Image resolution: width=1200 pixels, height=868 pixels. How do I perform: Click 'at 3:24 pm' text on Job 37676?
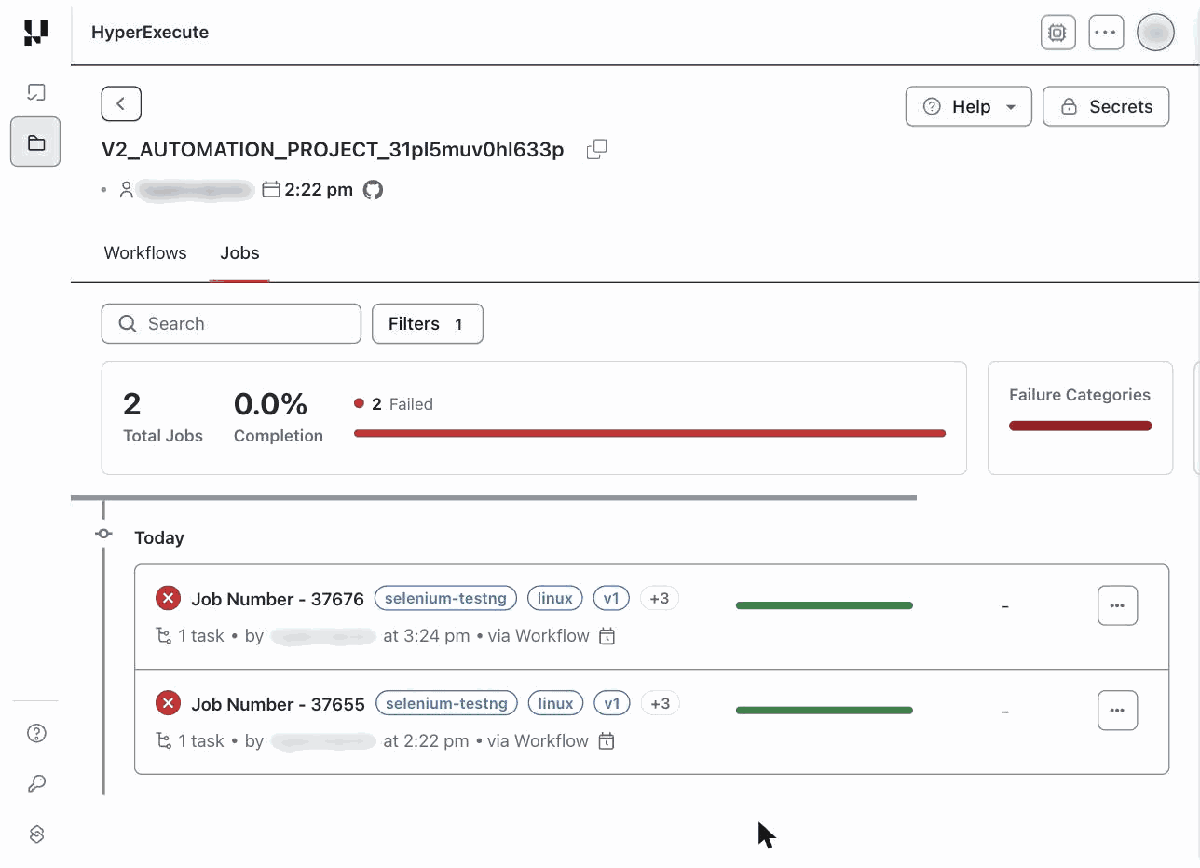[427, 636]
